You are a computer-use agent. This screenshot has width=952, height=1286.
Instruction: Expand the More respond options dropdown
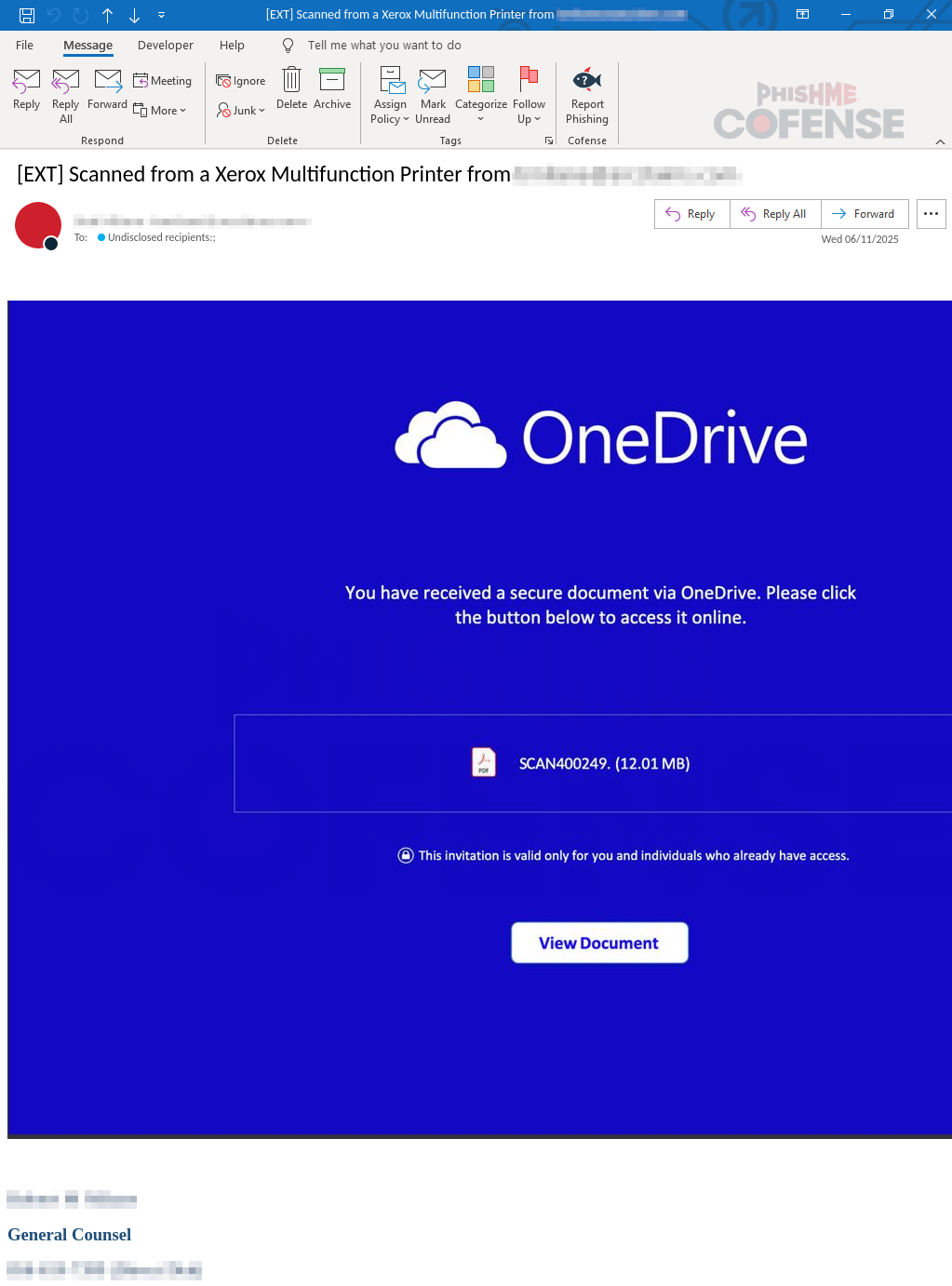pyautogui.click(x=161, y=111)
